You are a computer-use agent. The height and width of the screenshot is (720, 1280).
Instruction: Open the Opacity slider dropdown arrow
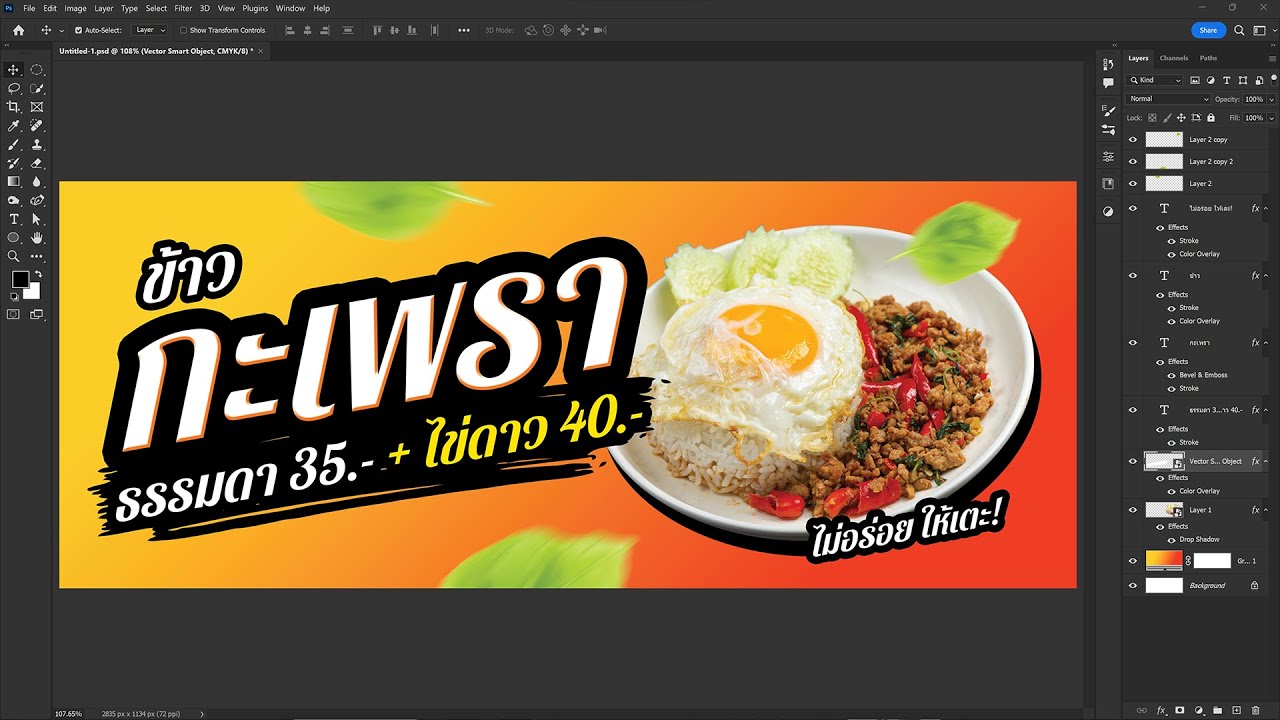point(1271,99)
